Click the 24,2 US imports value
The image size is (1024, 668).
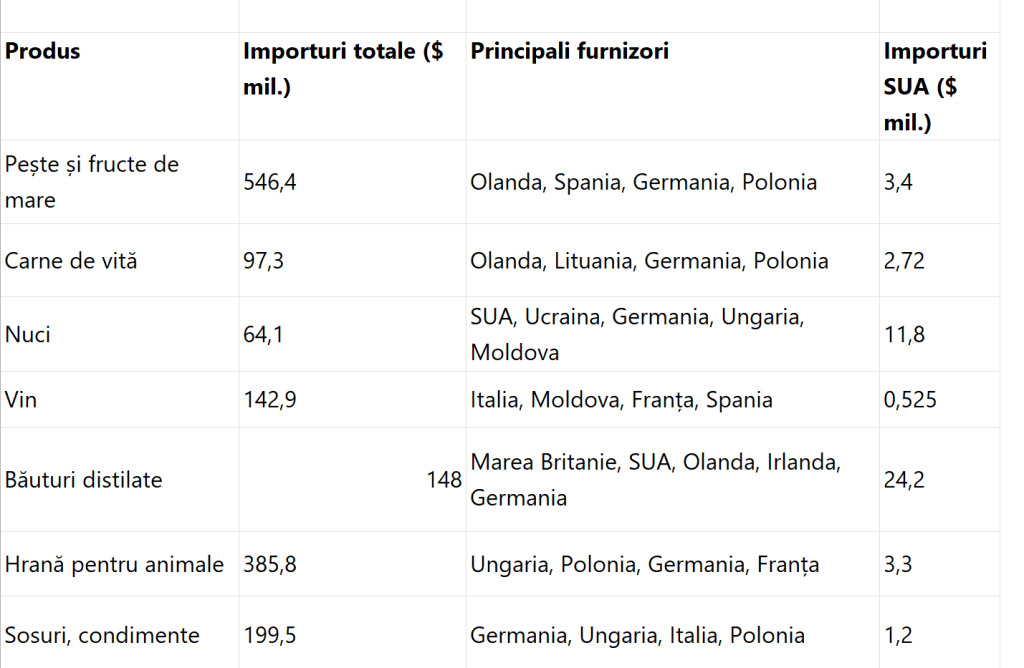[x=904, y=480]
